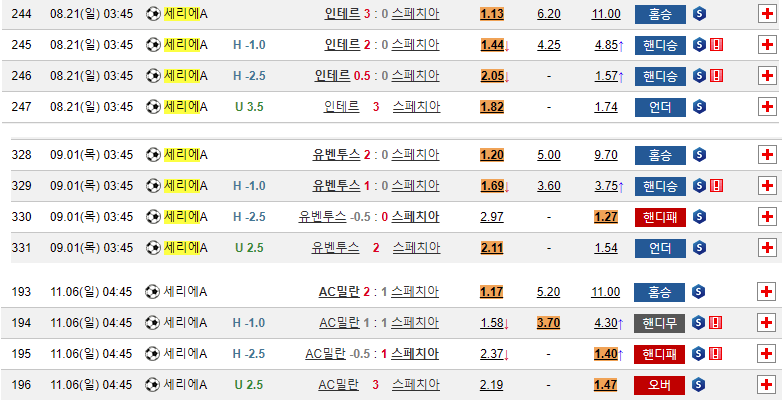Expand row 244 with the red plus

[767, 14]
